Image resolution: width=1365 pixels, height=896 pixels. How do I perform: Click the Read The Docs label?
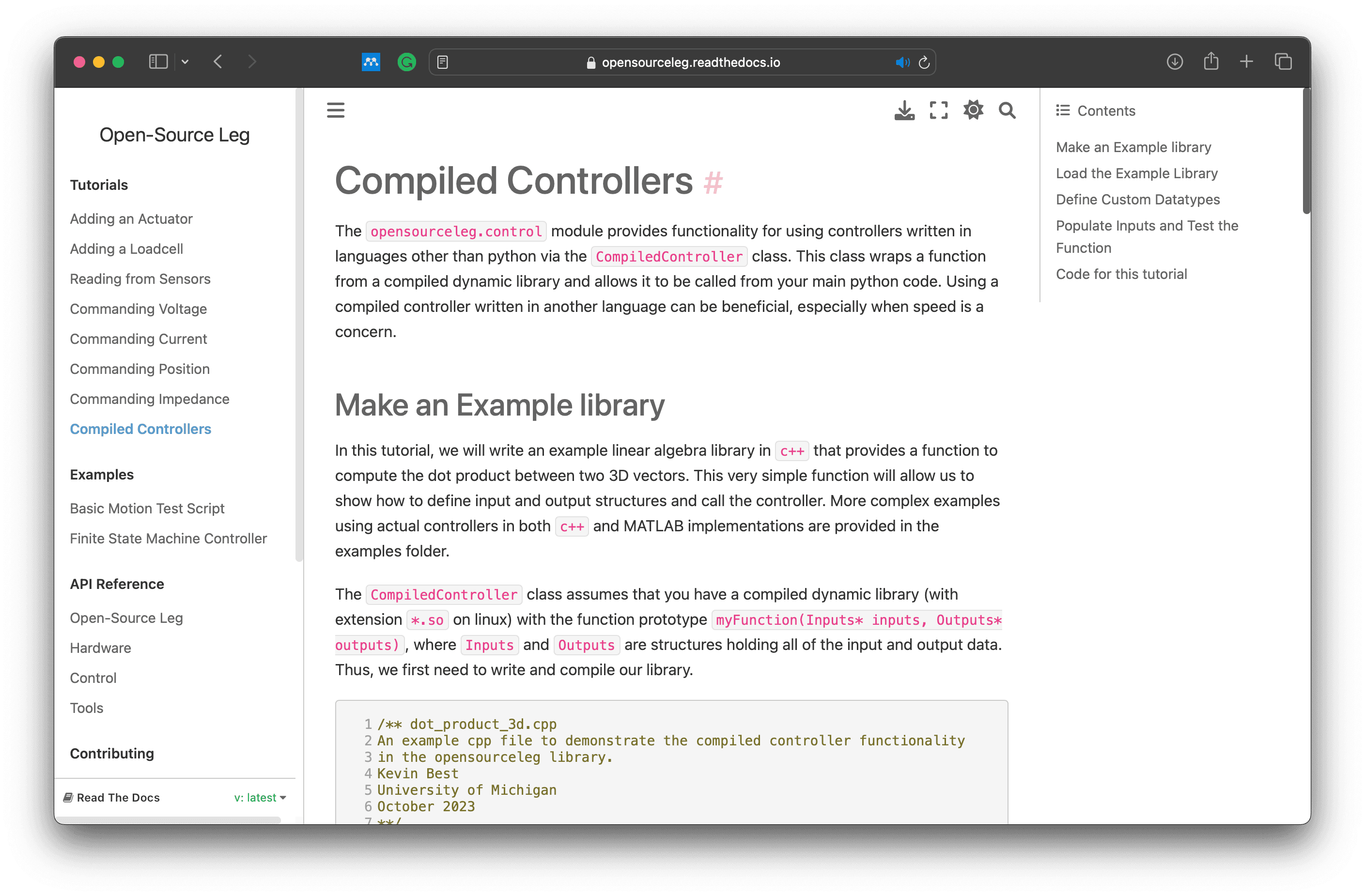coord(118,797)
